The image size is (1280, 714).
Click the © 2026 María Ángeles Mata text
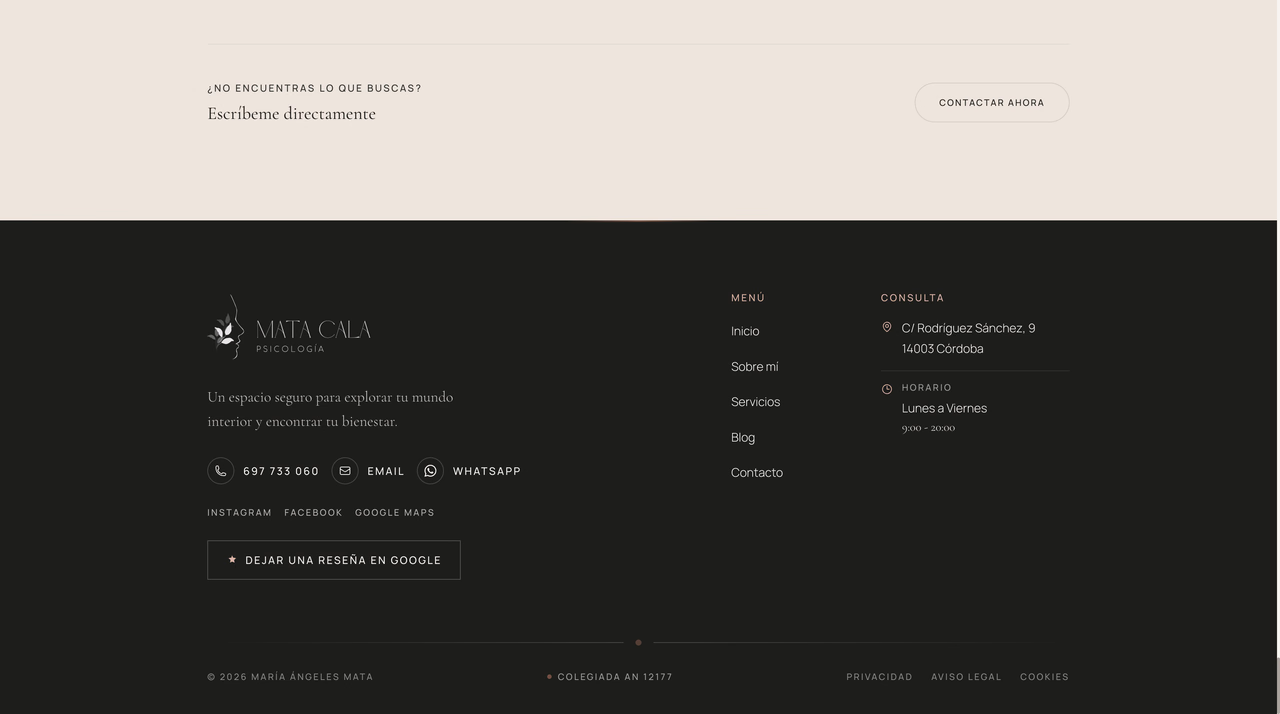point(290,677)
